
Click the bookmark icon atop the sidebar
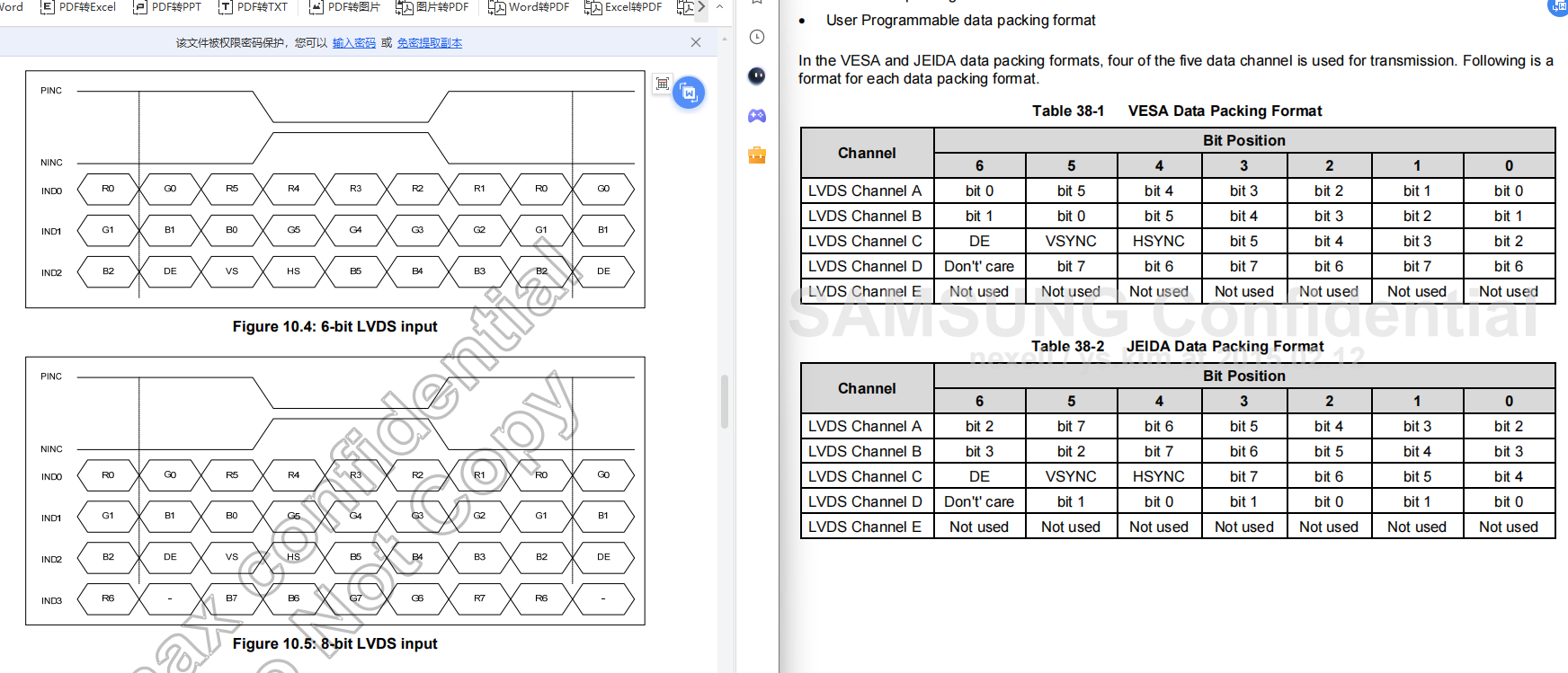coord(757,2)
